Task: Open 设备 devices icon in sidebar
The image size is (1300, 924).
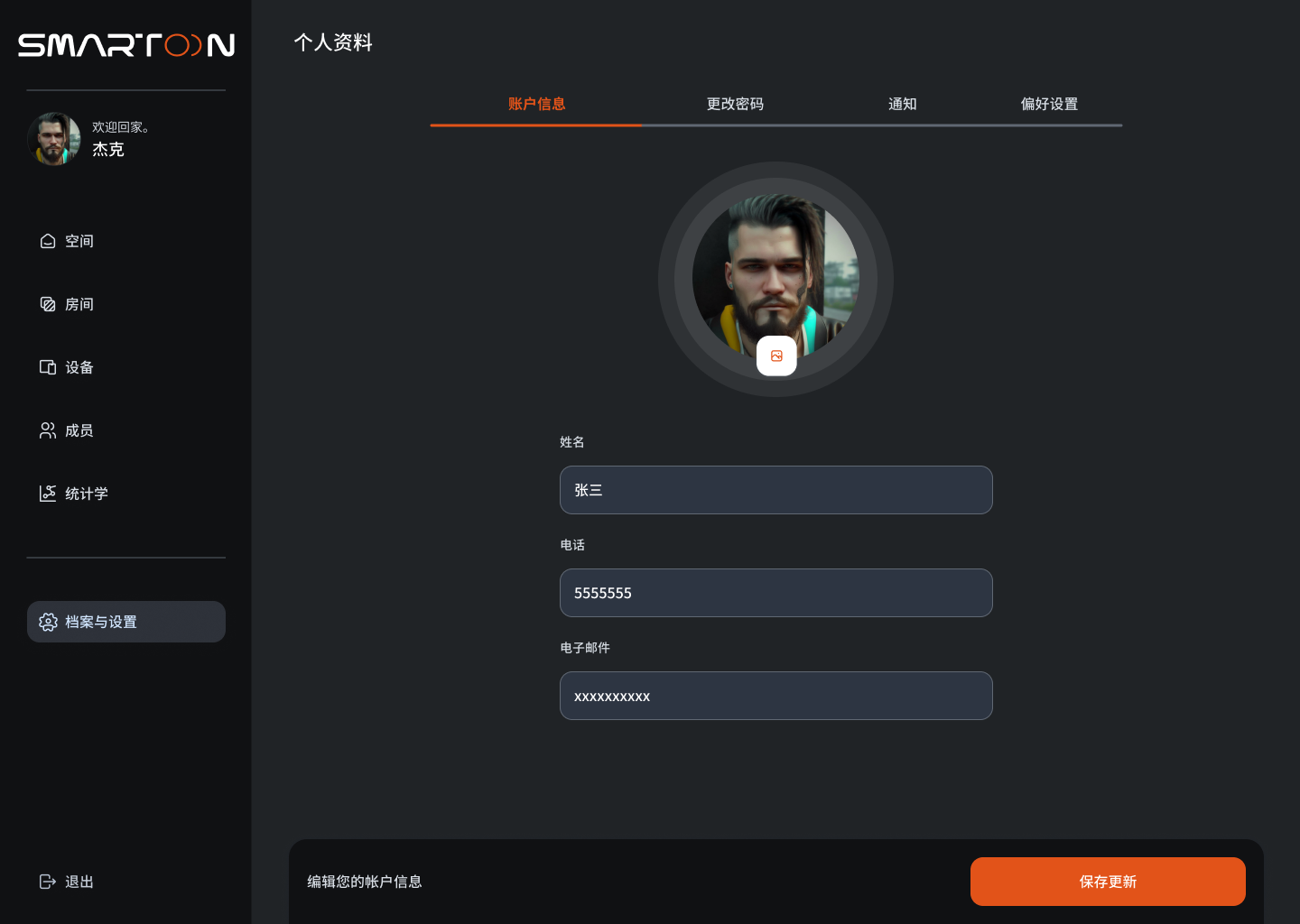Action: pos(48,367)
